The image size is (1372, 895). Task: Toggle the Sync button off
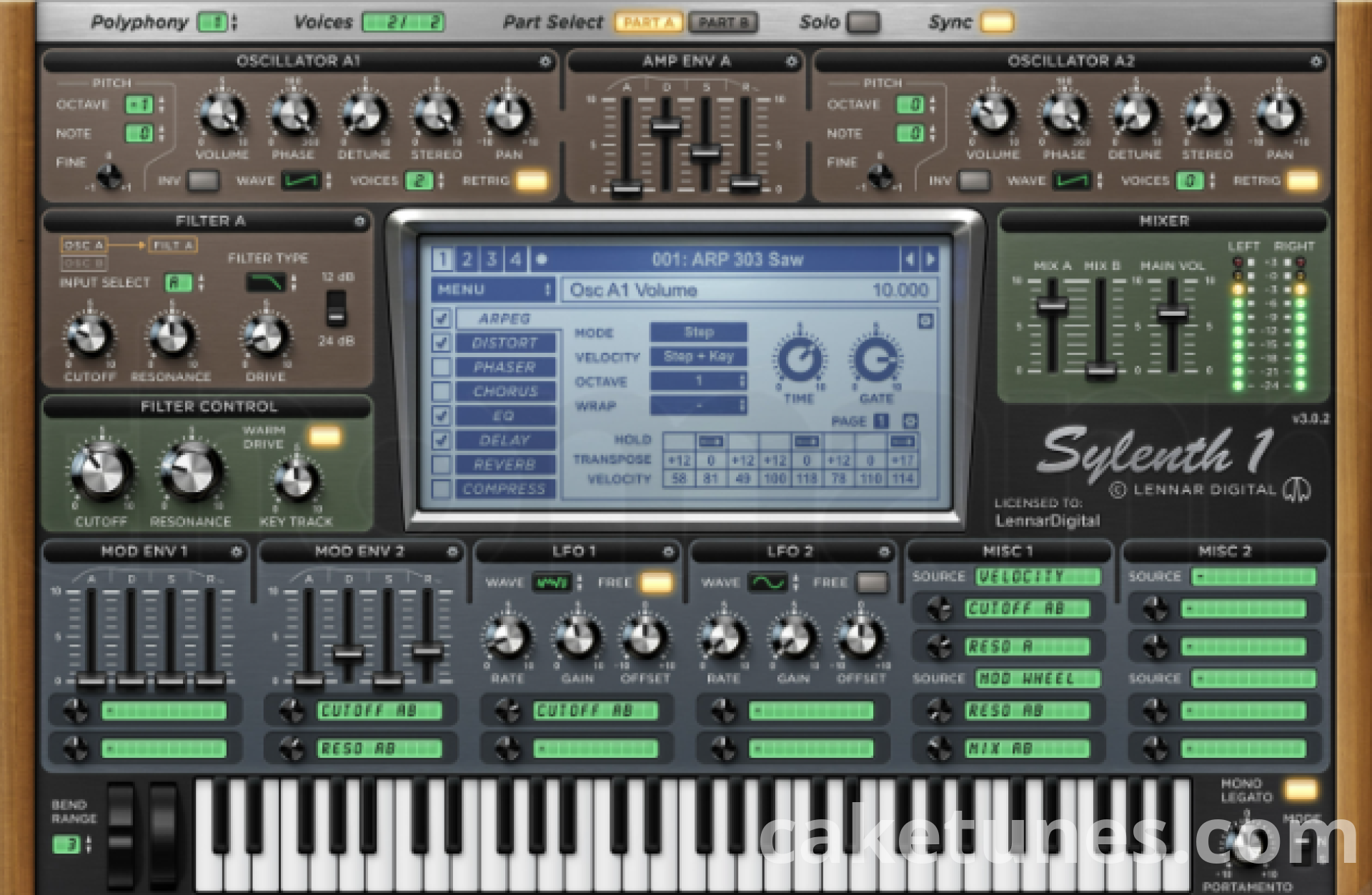coord(996,23)
